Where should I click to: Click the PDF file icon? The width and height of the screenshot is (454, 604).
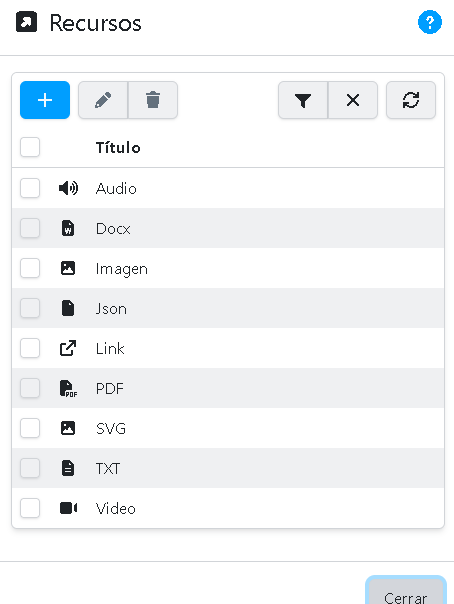point(68,388)
